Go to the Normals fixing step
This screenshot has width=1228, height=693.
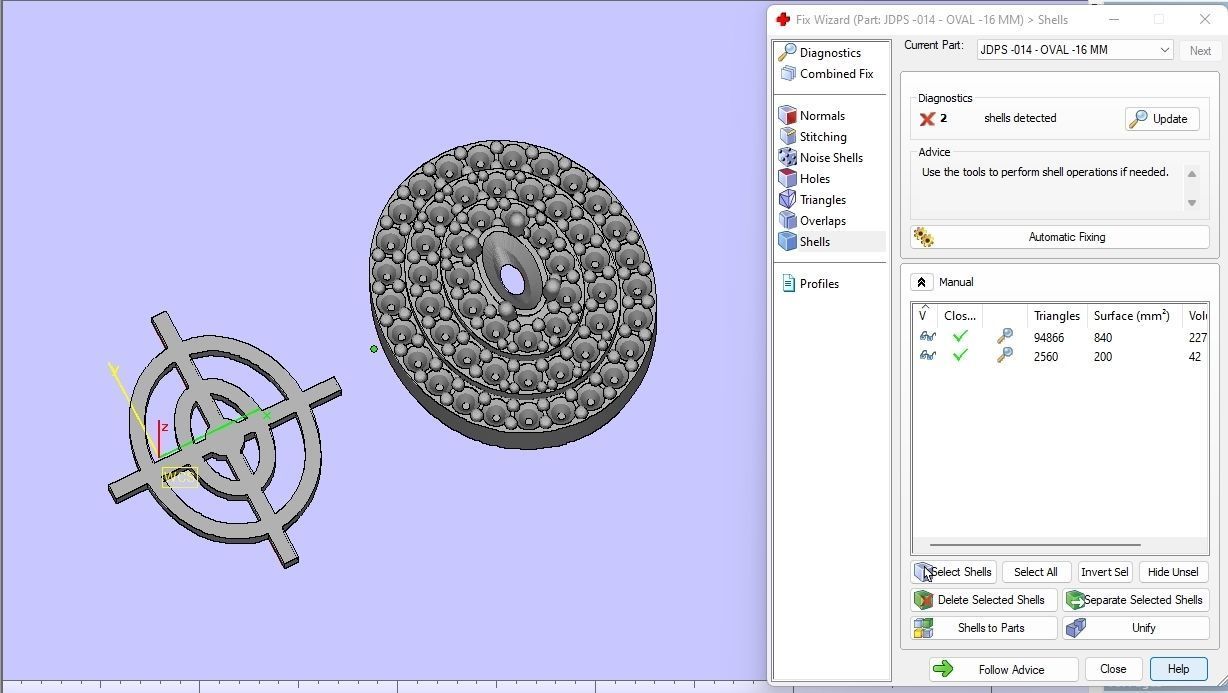[812, 115]
